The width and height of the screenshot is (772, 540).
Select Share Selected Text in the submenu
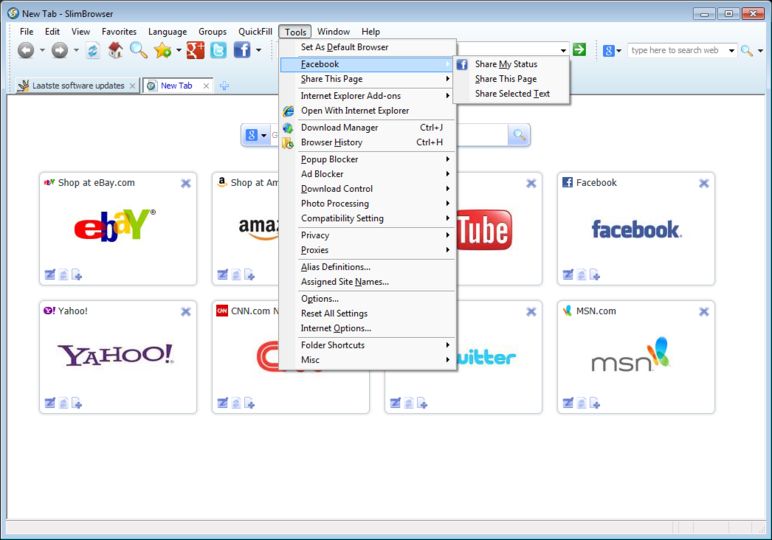(511, 94)
